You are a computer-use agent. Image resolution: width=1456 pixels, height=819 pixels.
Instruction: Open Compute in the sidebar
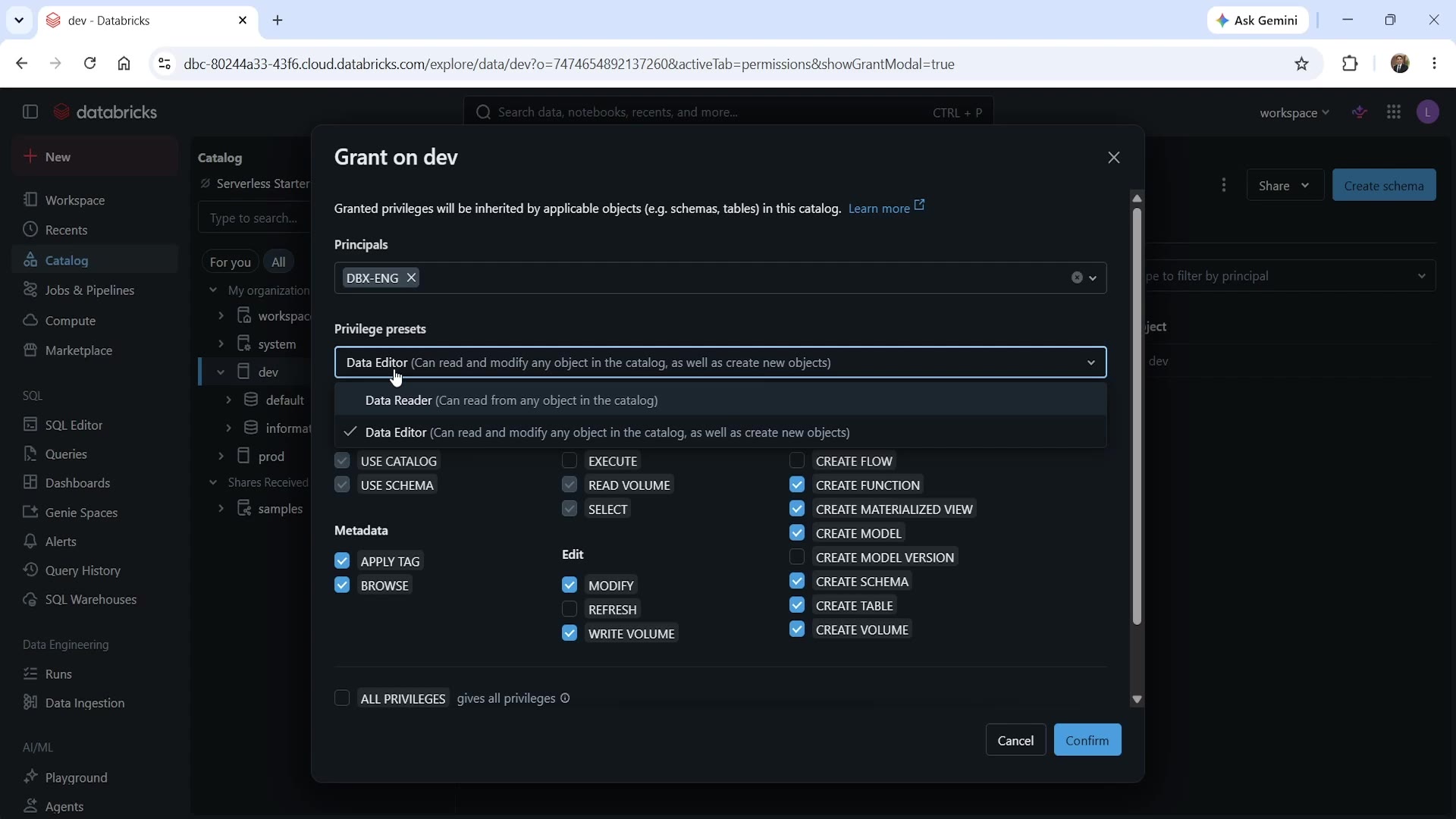pyautogui.click(x=95, y=321)
